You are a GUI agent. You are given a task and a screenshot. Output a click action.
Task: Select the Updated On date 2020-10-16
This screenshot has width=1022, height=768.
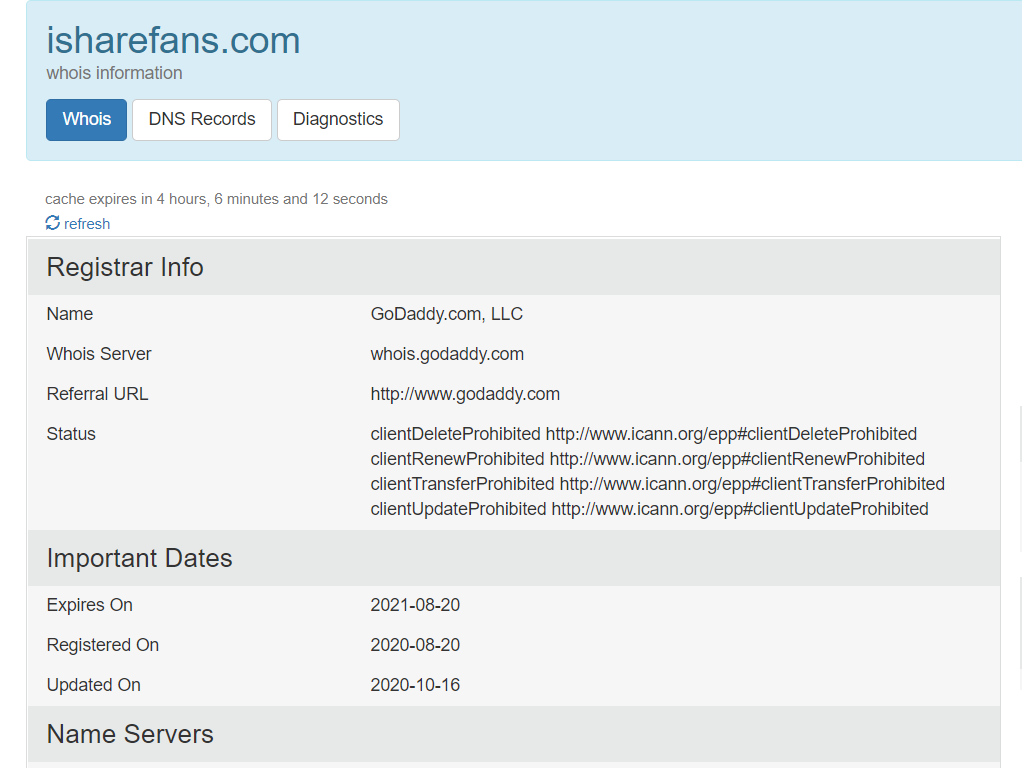[x=415, y=685]
